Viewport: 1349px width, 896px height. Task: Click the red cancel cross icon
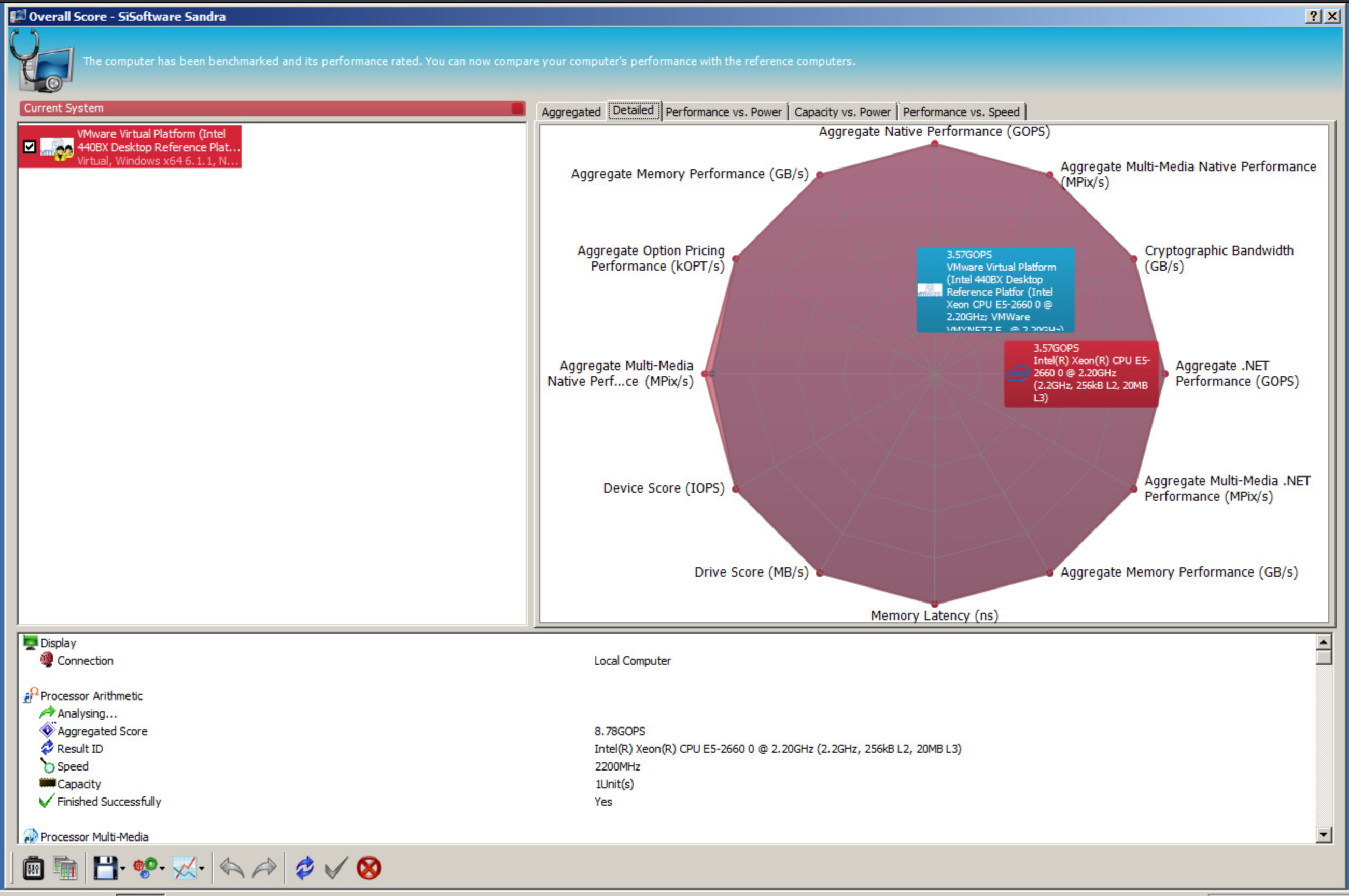(x=369, y=868)
